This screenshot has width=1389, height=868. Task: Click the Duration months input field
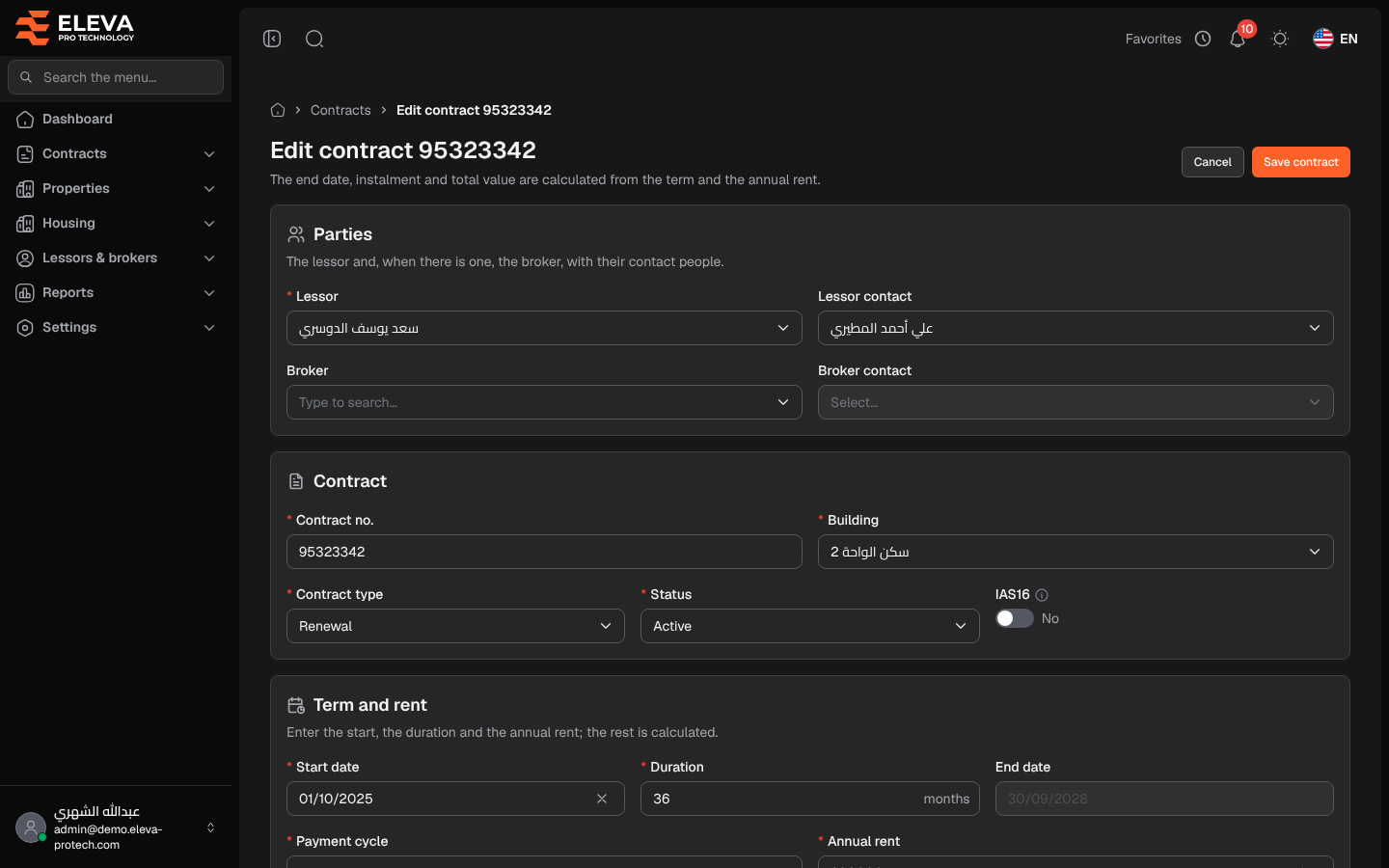810,799
